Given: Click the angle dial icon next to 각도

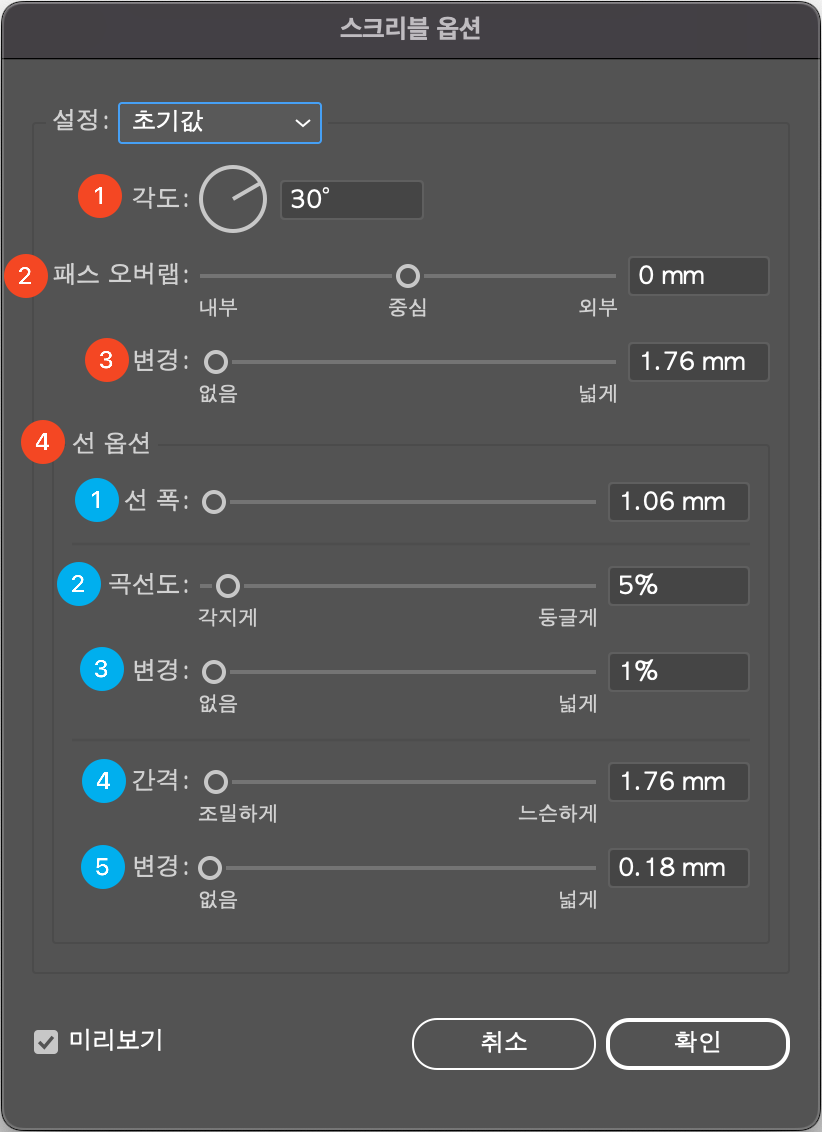Looking at the screenshot, I should coord(232,199).
